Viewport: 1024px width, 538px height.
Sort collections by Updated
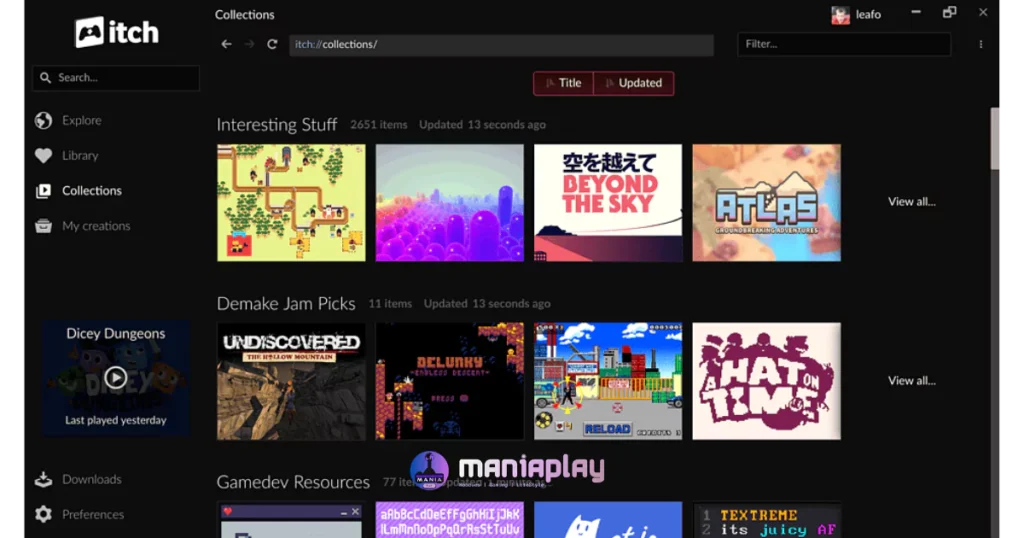(633, 83)
